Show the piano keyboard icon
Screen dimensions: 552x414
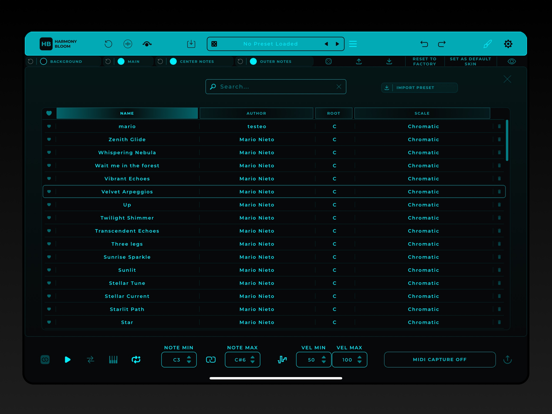point(113,360)
